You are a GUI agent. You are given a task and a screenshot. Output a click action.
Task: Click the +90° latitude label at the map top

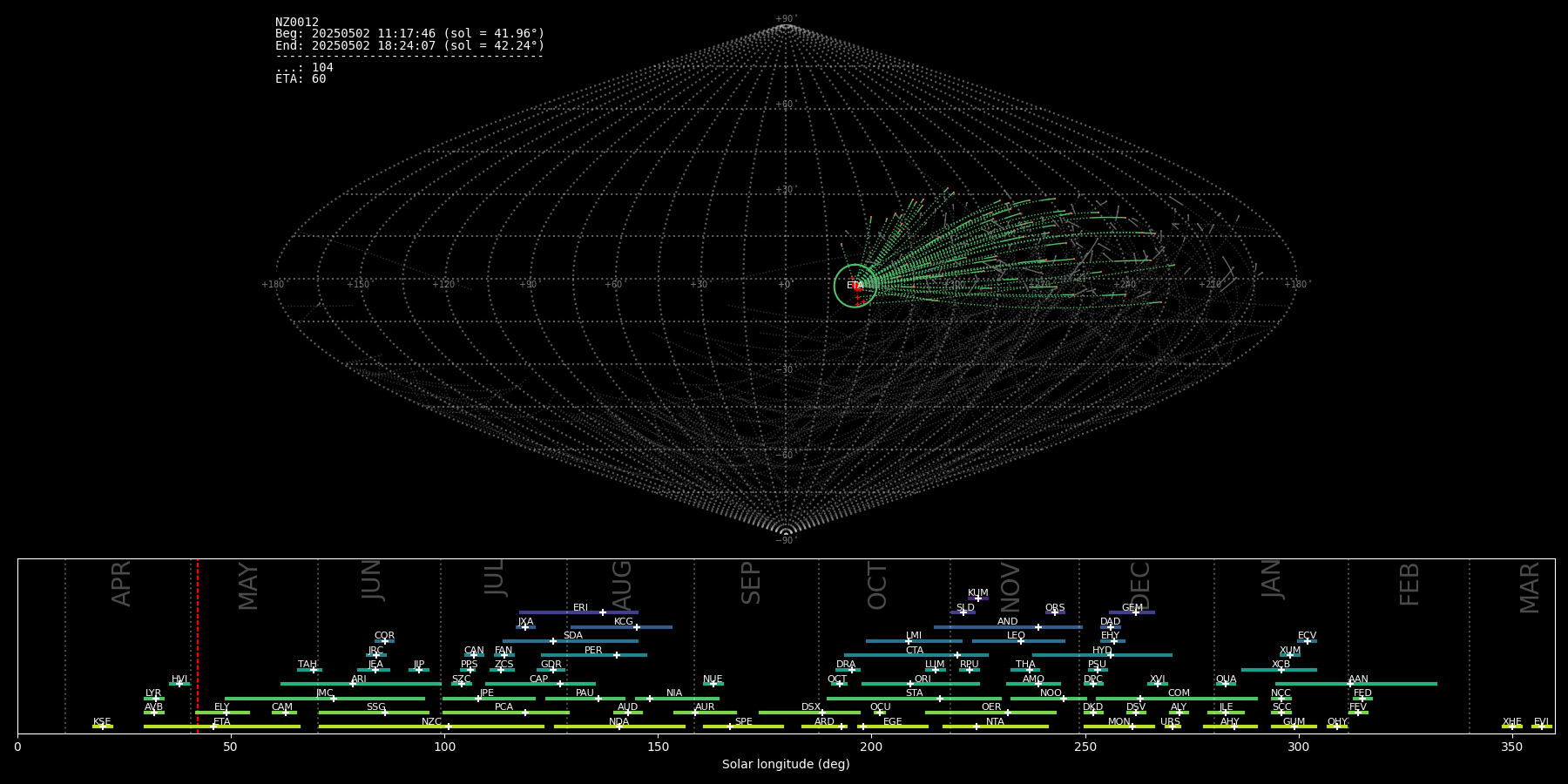(786, 19)
